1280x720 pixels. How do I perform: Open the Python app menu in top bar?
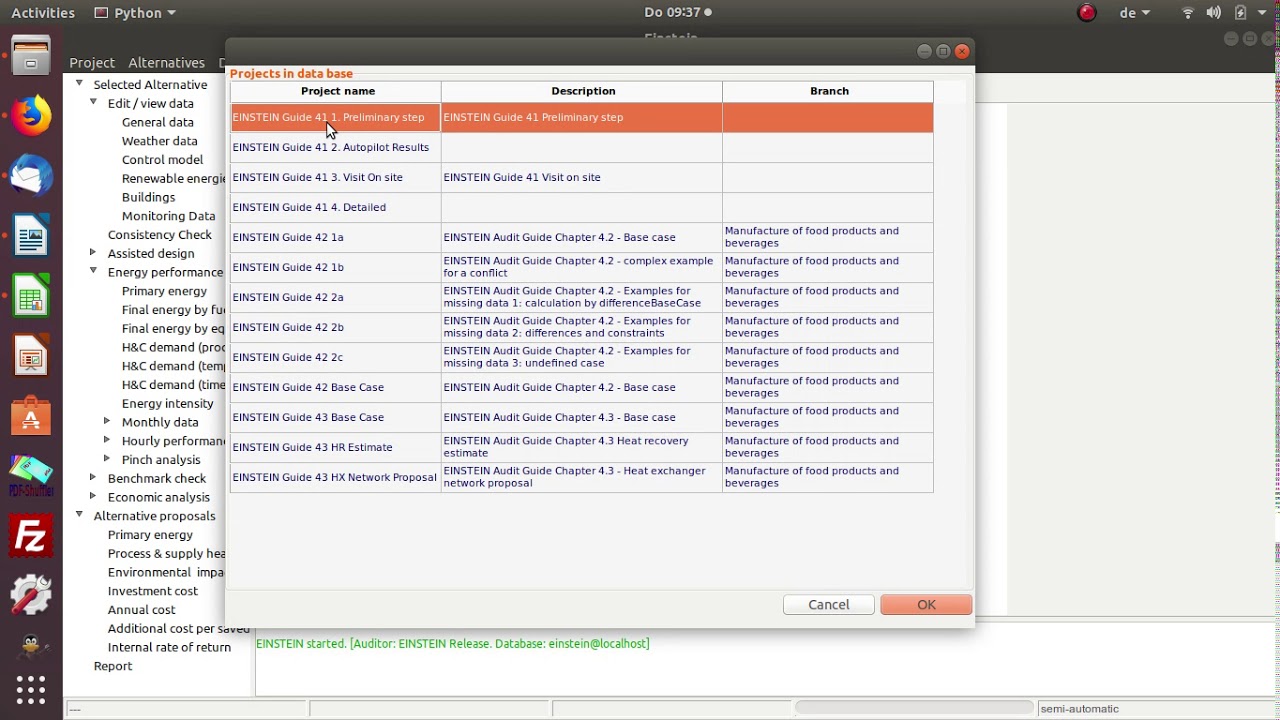[135, 13]
